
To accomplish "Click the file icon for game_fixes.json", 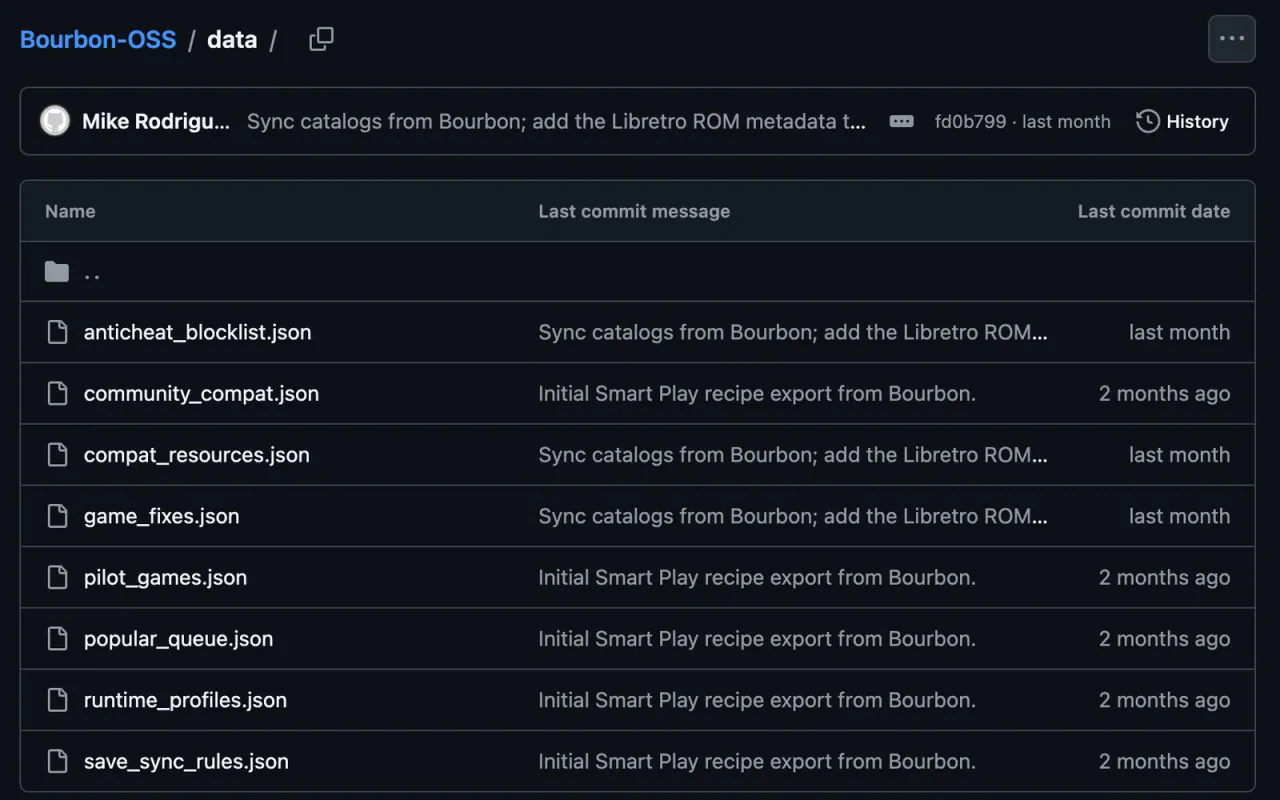I will pyautogui.click(x=57, y=516).
